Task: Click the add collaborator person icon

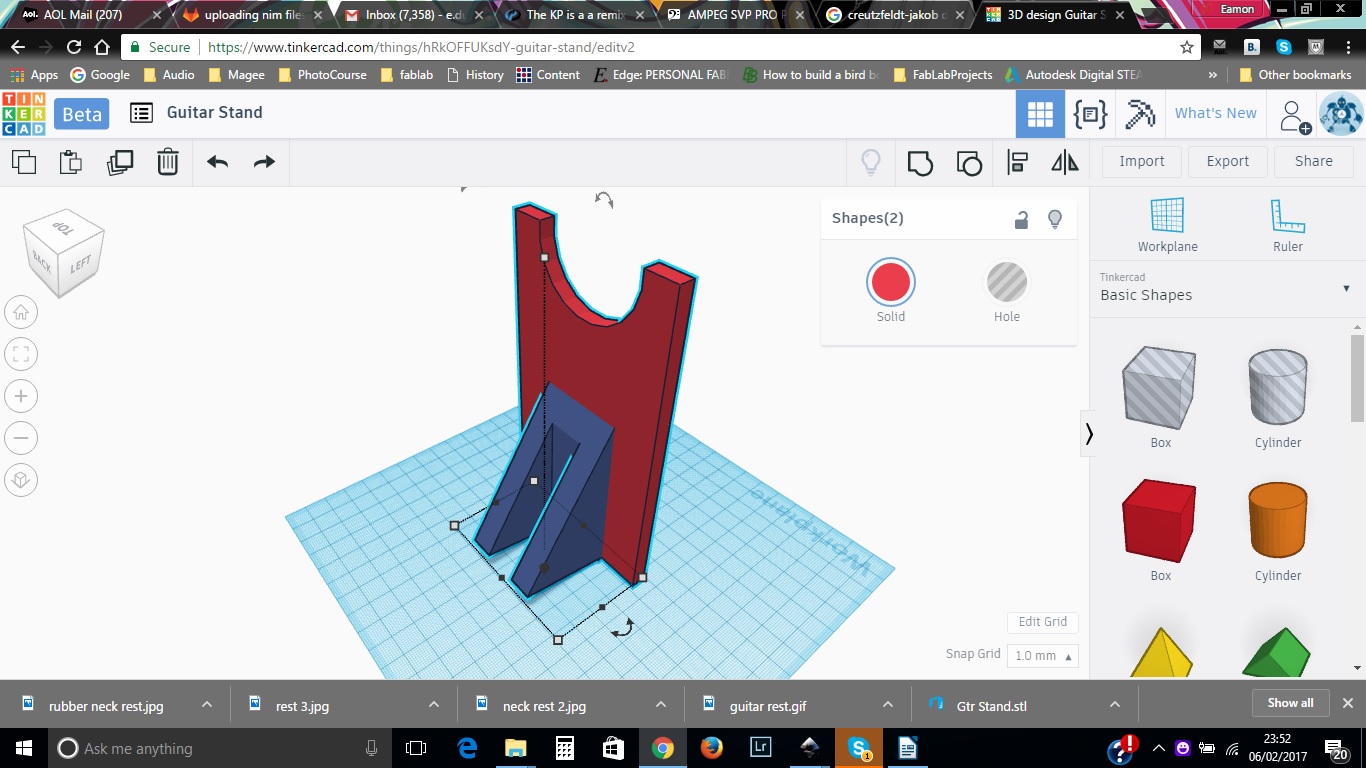Action: (1294, 116)
